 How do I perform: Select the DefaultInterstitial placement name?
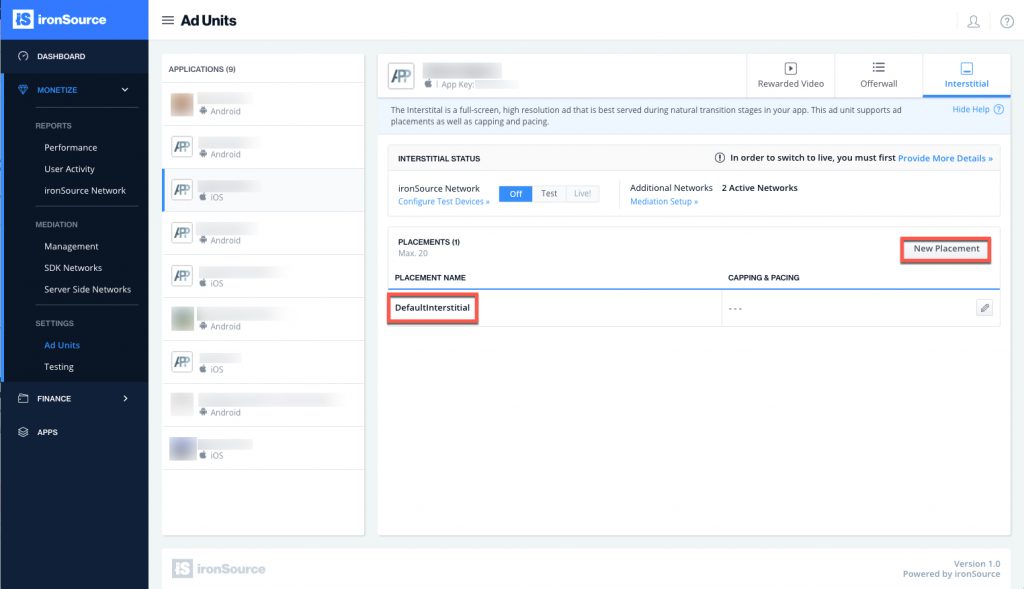pos(432,308)
